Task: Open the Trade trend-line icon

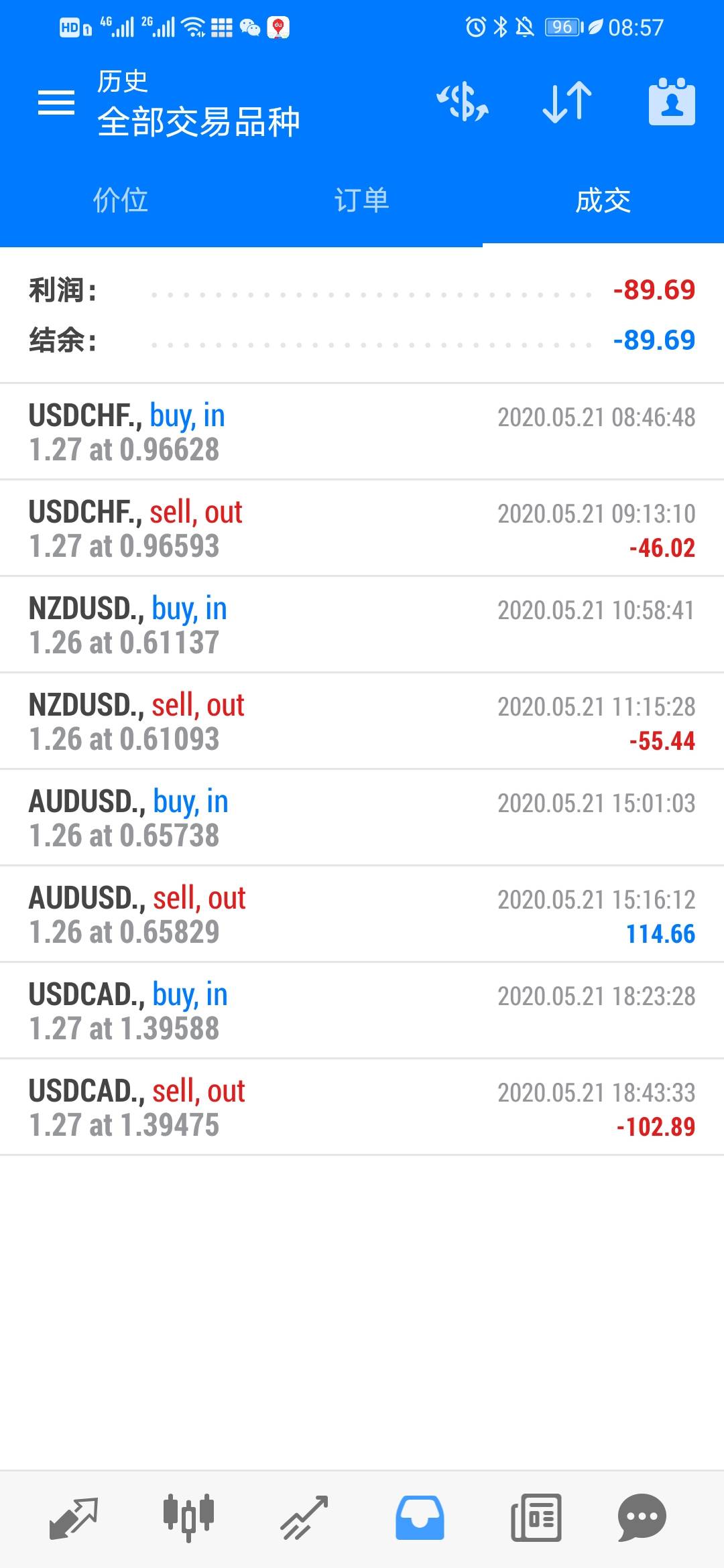Action: 304,1518
